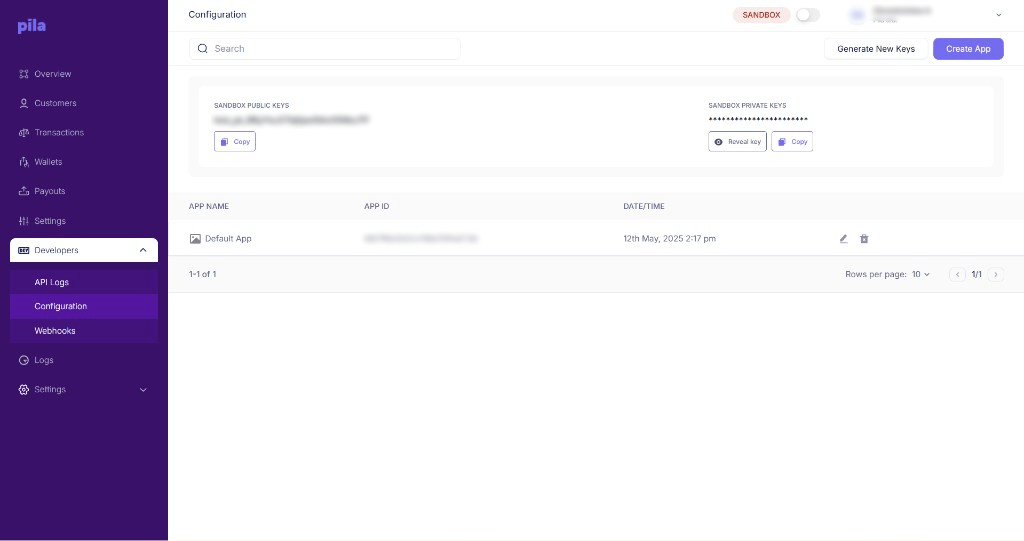This screenshot has width=1024, height=541.
Task: Click the search magnifier icon
Action: [202, 48]
